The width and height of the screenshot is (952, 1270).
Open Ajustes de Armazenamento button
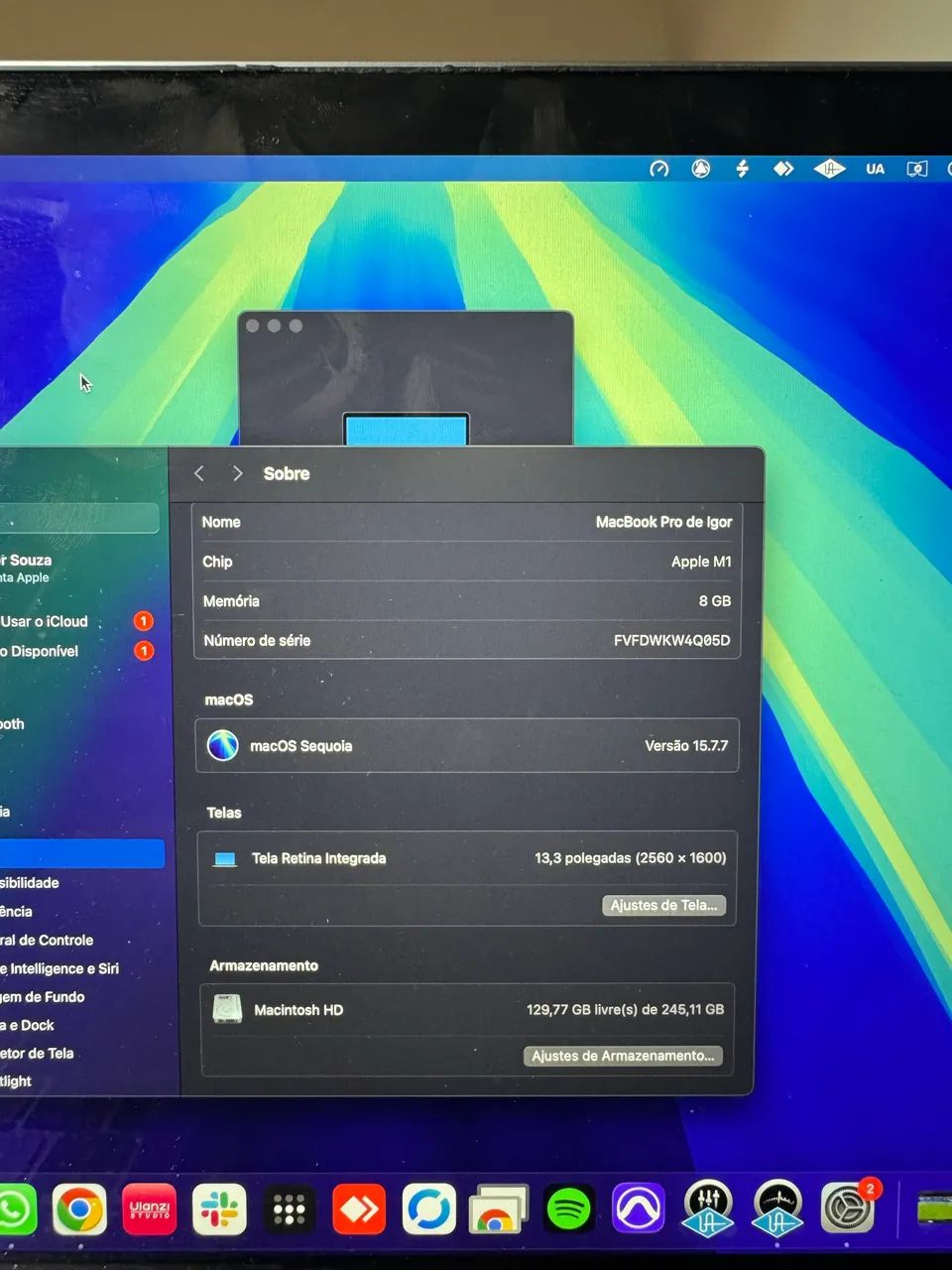click(x=623, y=1056)
